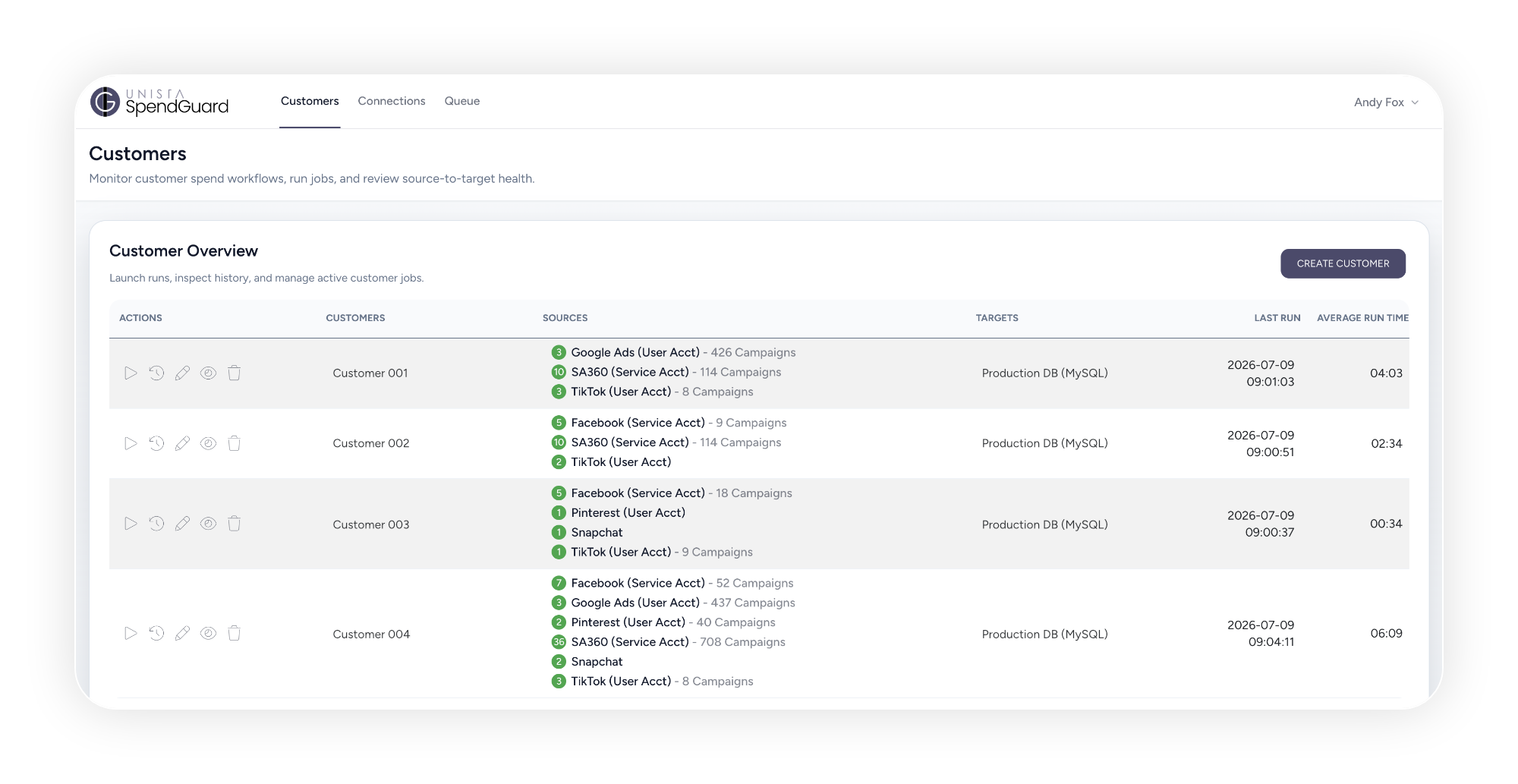Image resolution: width=1518 pixels, height=784 pixels.
Task: Edit Customer 003 settings
Action: [x=182, y=524]
